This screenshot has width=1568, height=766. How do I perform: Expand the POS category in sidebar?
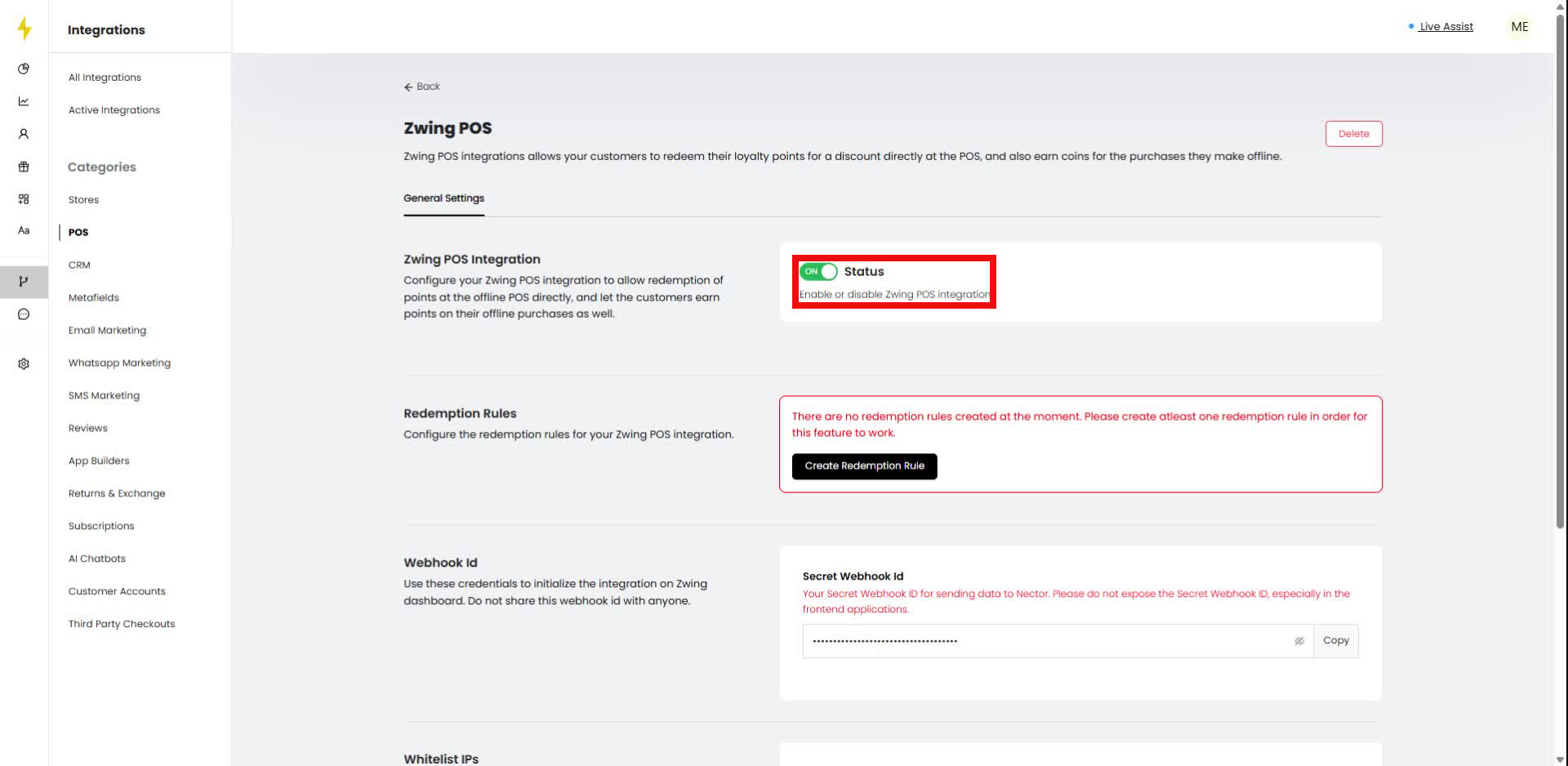tap(78, 232)
